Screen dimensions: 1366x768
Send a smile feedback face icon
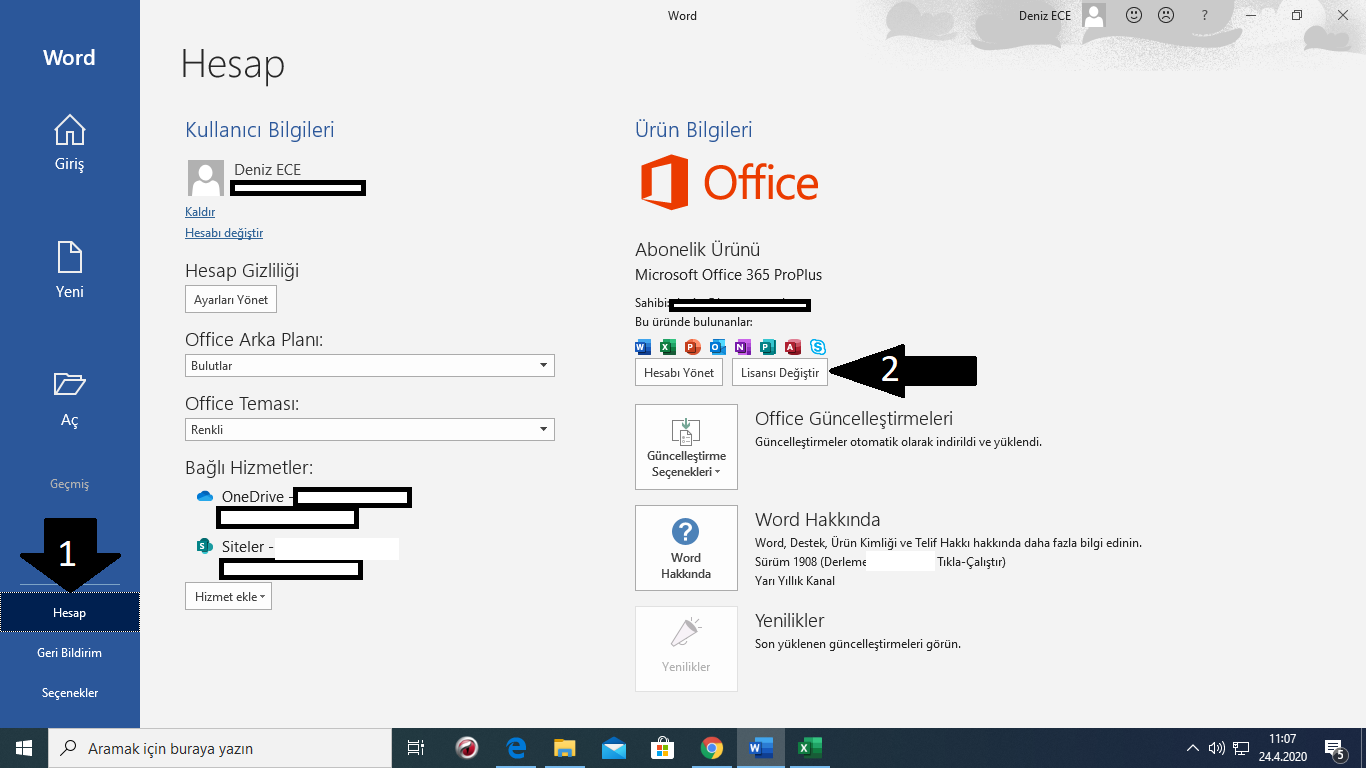pos(1134,15)
